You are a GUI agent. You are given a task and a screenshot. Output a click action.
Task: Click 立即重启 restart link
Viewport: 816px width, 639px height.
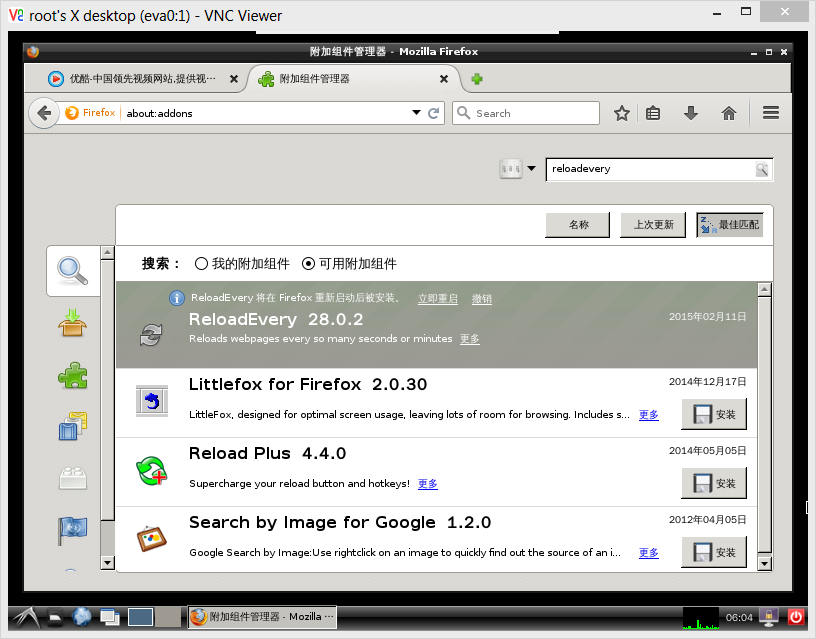click(437, 299)
